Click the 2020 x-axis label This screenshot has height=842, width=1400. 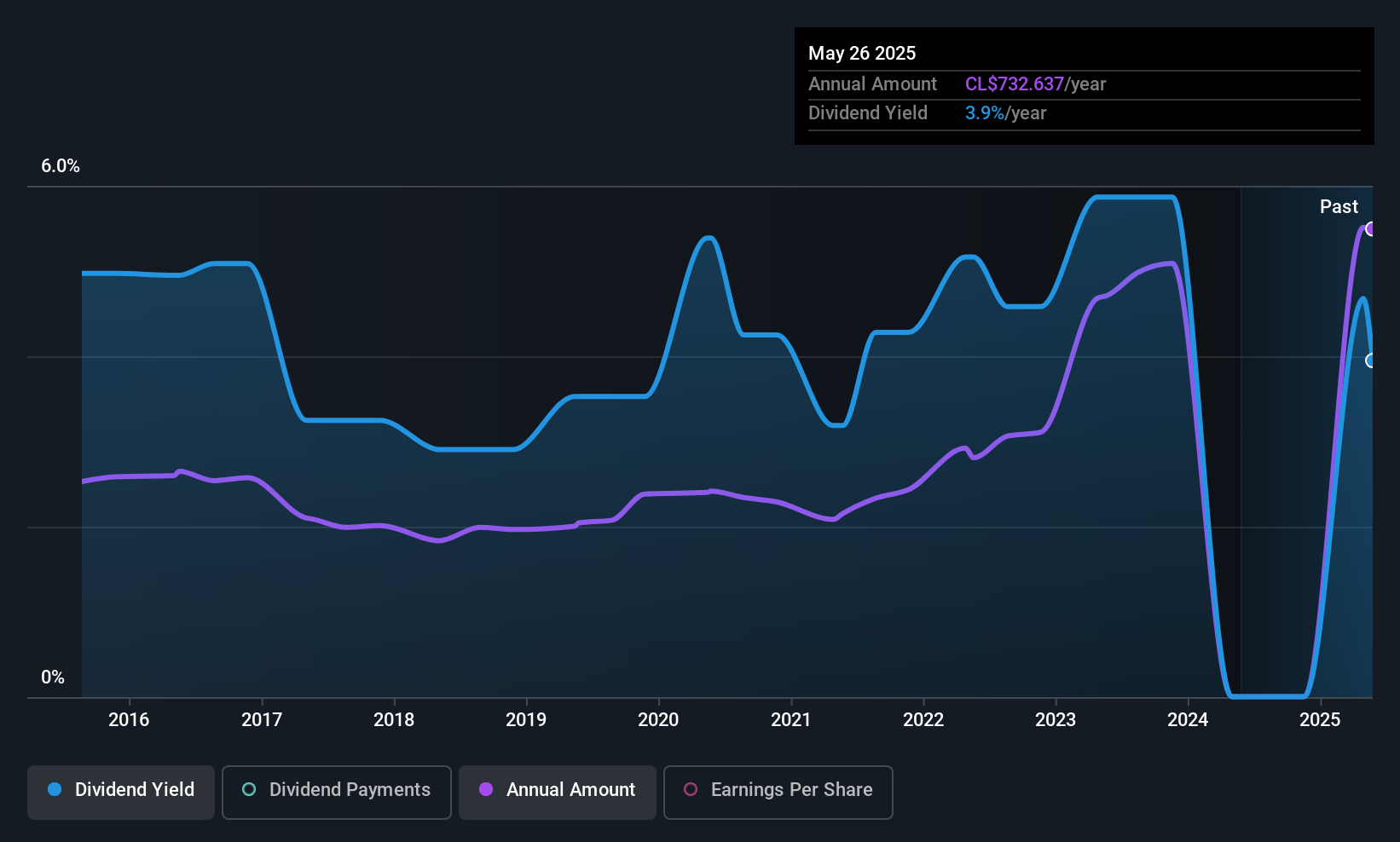tap(658, 719)
